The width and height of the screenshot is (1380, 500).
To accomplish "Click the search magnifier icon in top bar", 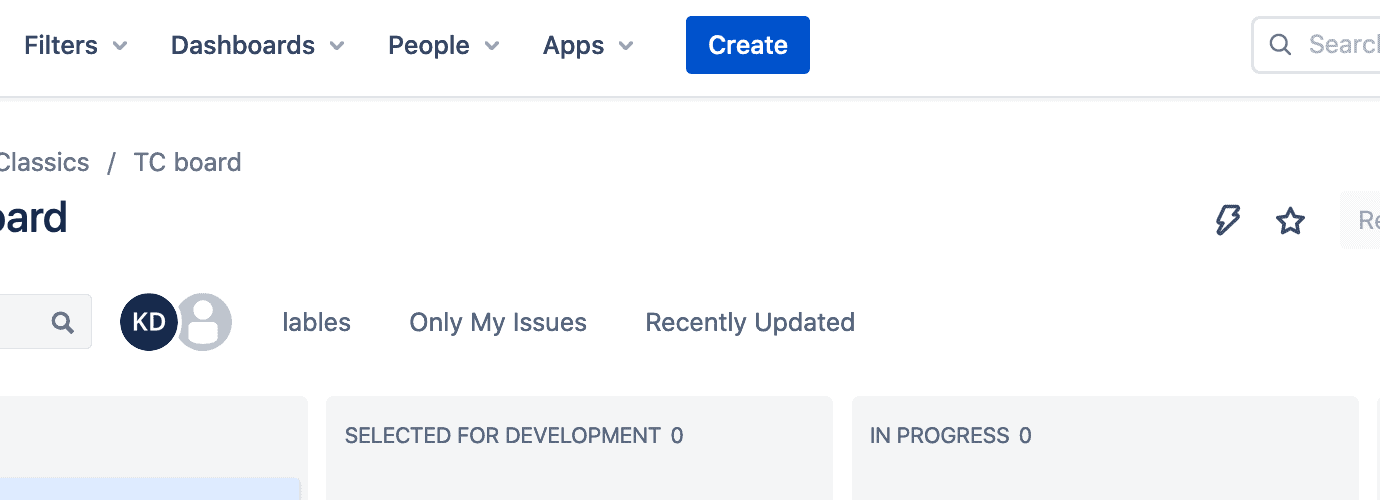I will [x=1280, y=45].
